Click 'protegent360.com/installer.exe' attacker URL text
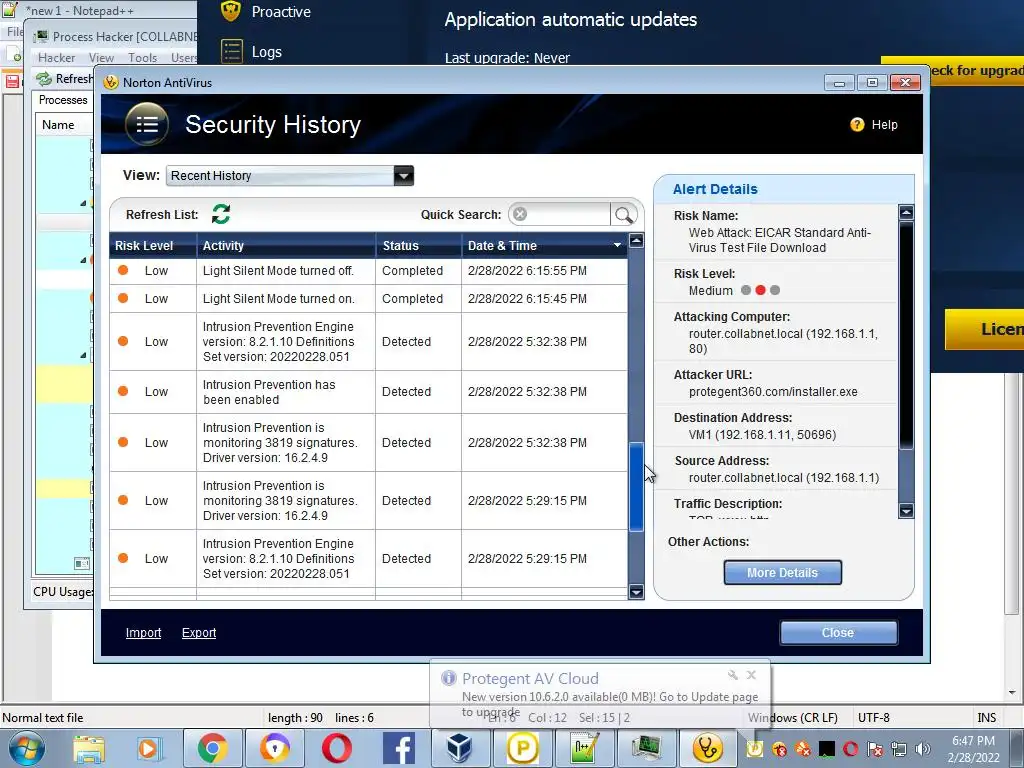Image resolution: width=1024 pixels, height=768 pixels. tap(773, 392)
